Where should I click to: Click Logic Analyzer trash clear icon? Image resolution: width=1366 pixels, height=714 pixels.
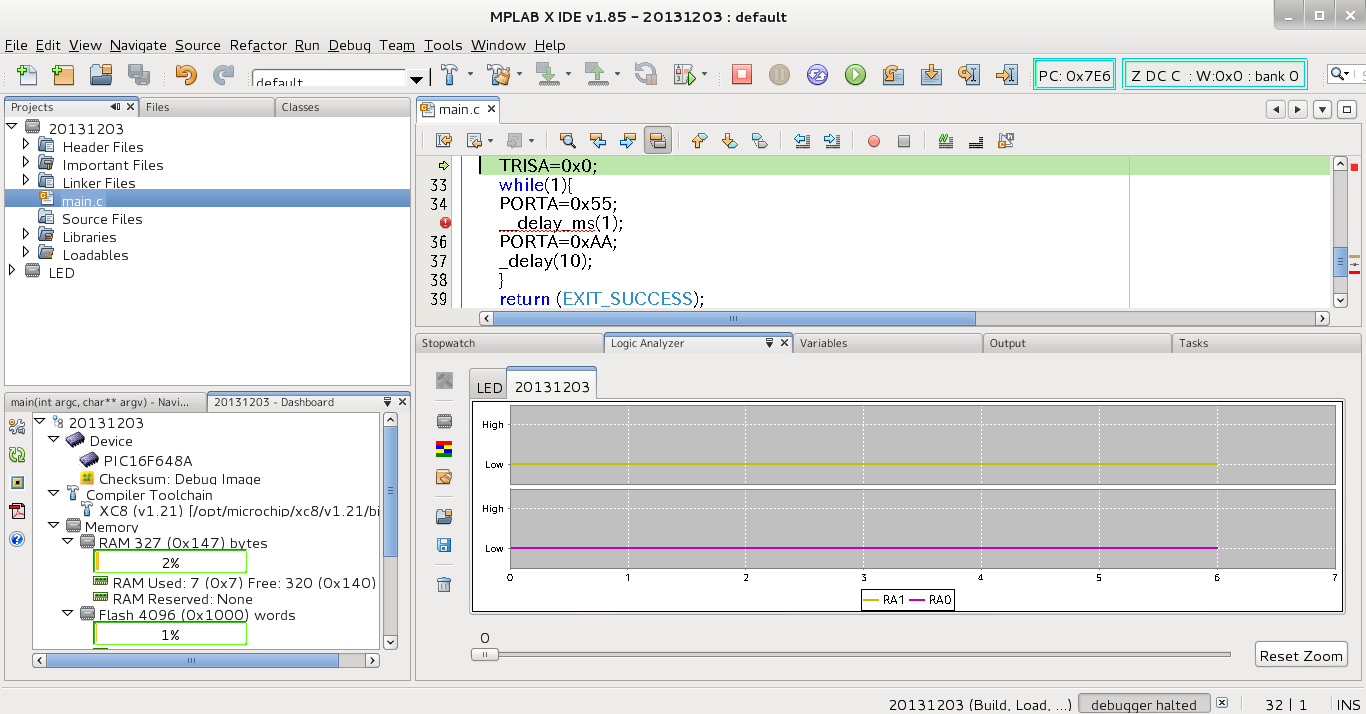(444, 584)
